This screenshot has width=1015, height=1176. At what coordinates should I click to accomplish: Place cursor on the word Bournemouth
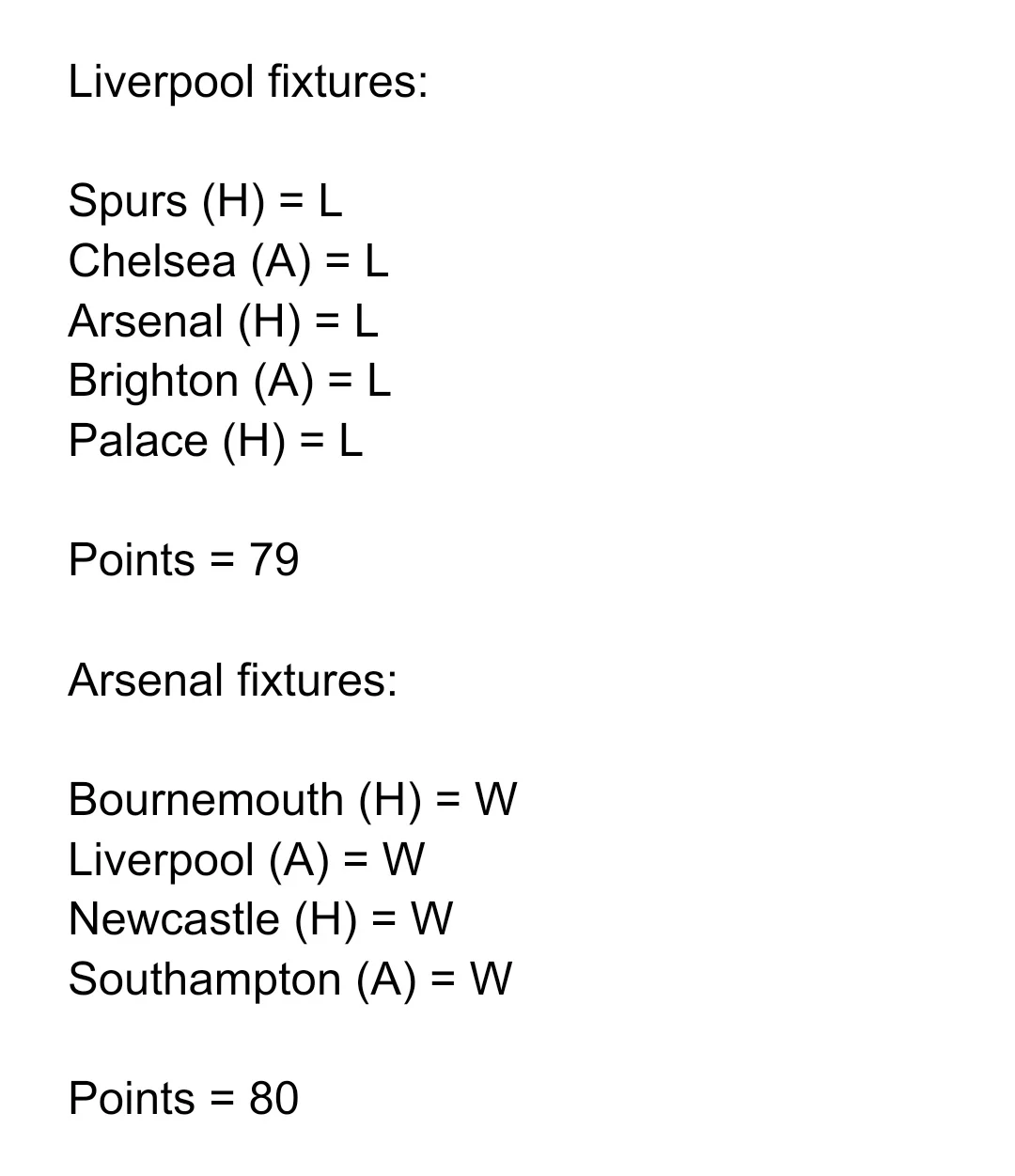click(x=206, y=800)
